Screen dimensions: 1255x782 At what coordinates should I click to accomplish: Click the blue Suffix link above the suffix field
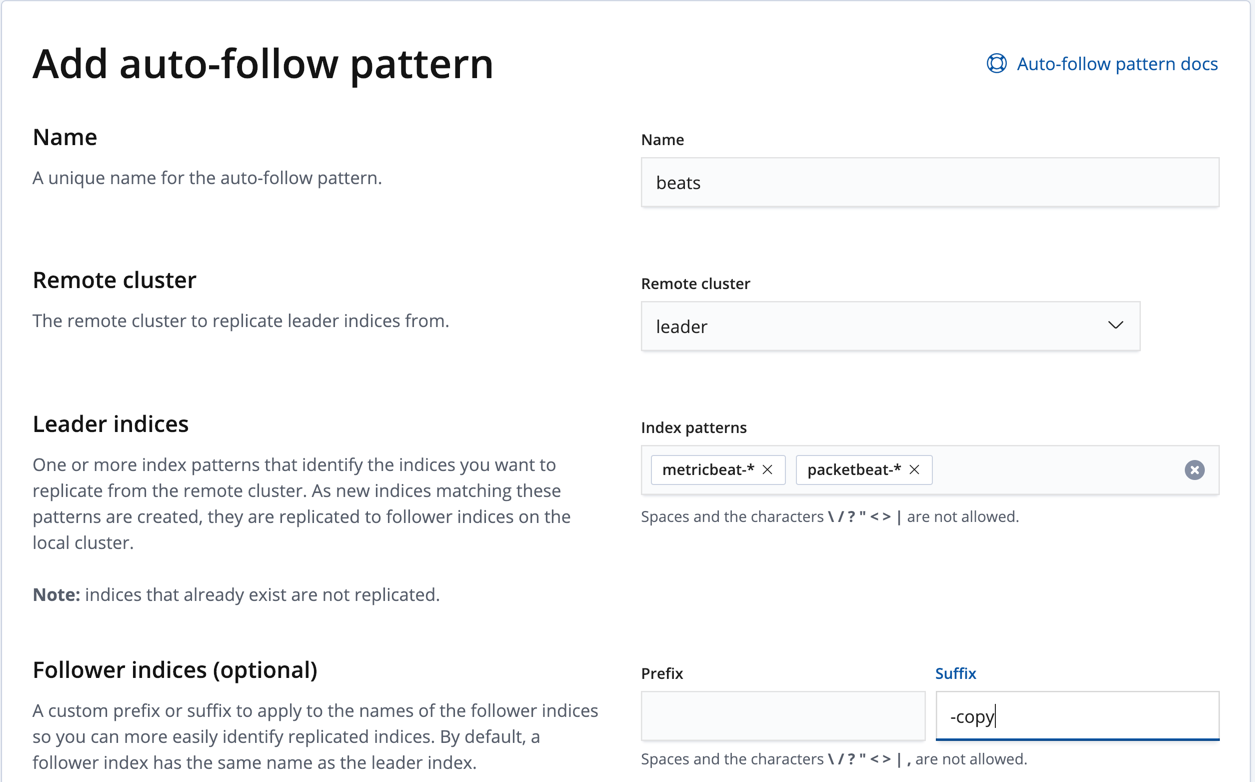[x=955, y=673]
